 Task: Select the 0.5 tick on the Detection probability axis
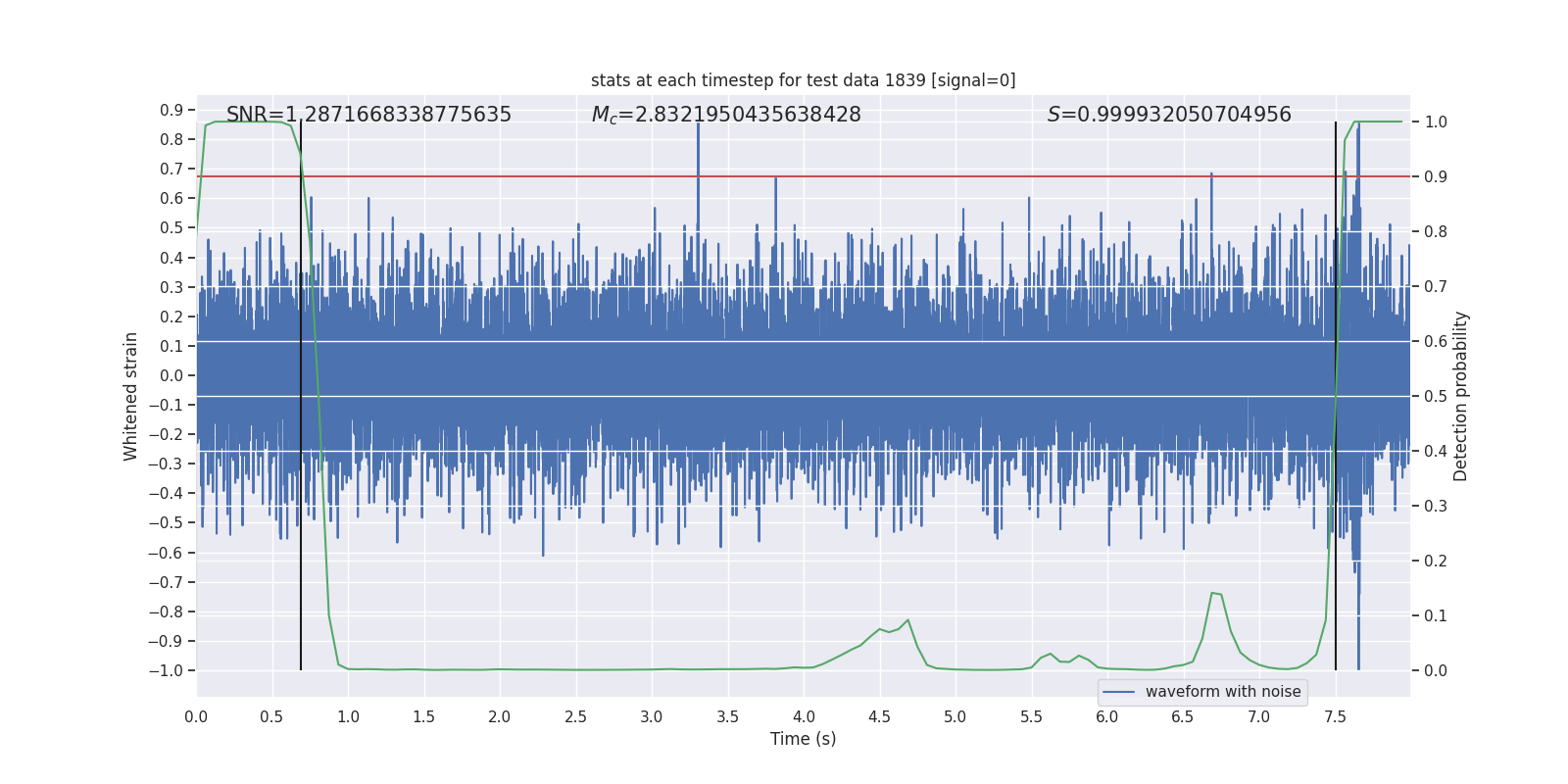click(x=1436, y=396)
